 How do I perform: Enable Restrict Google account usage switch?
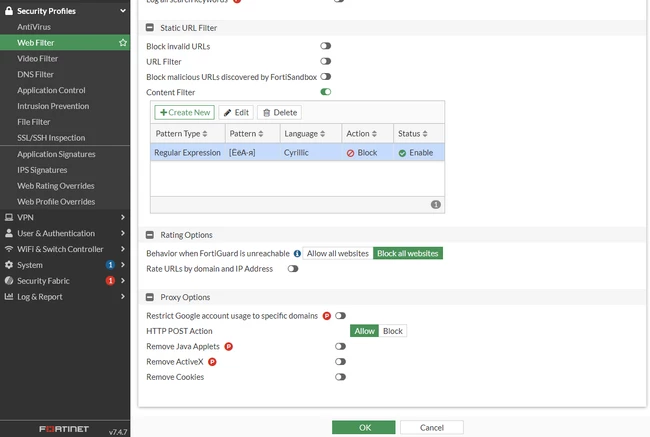pos(340,316)
